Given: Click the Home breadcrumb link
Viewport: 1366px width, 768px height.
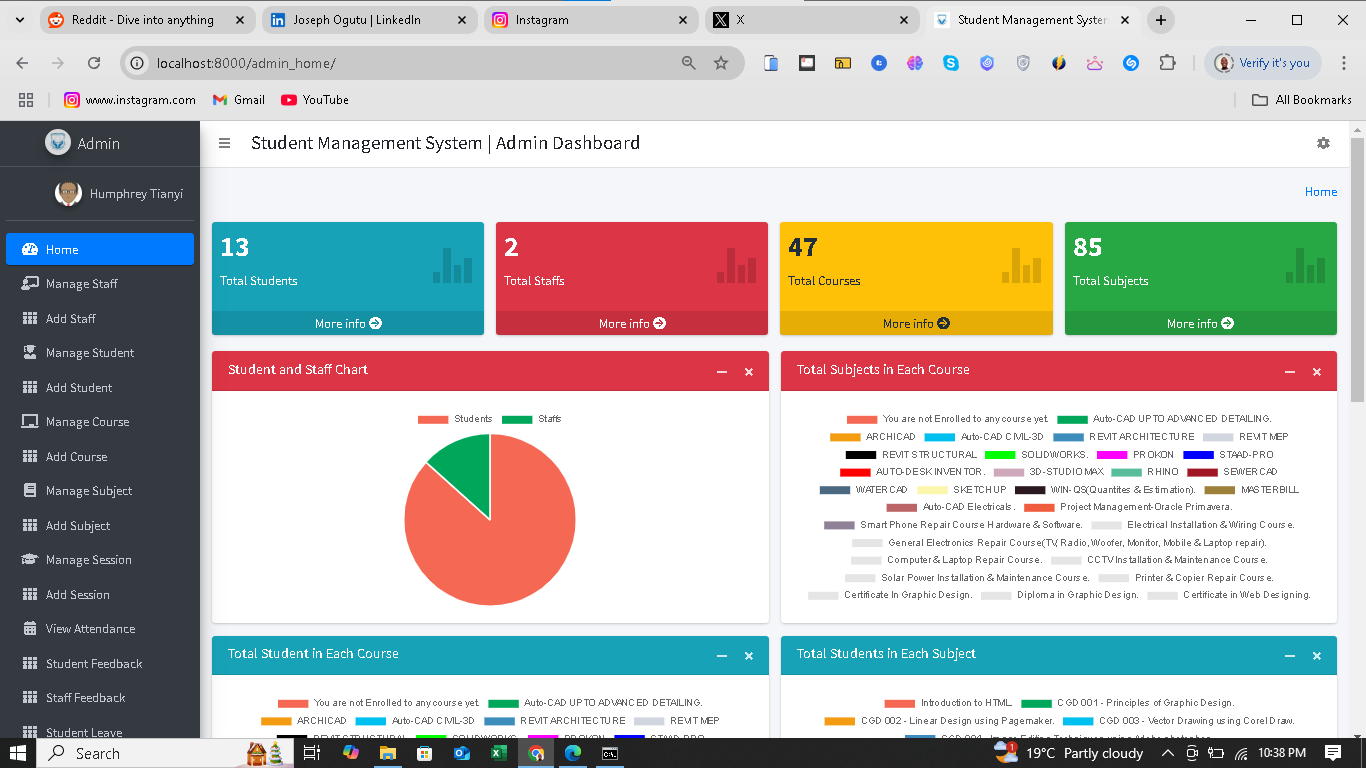Looking at the screenshot, I should pos(1321,191).
